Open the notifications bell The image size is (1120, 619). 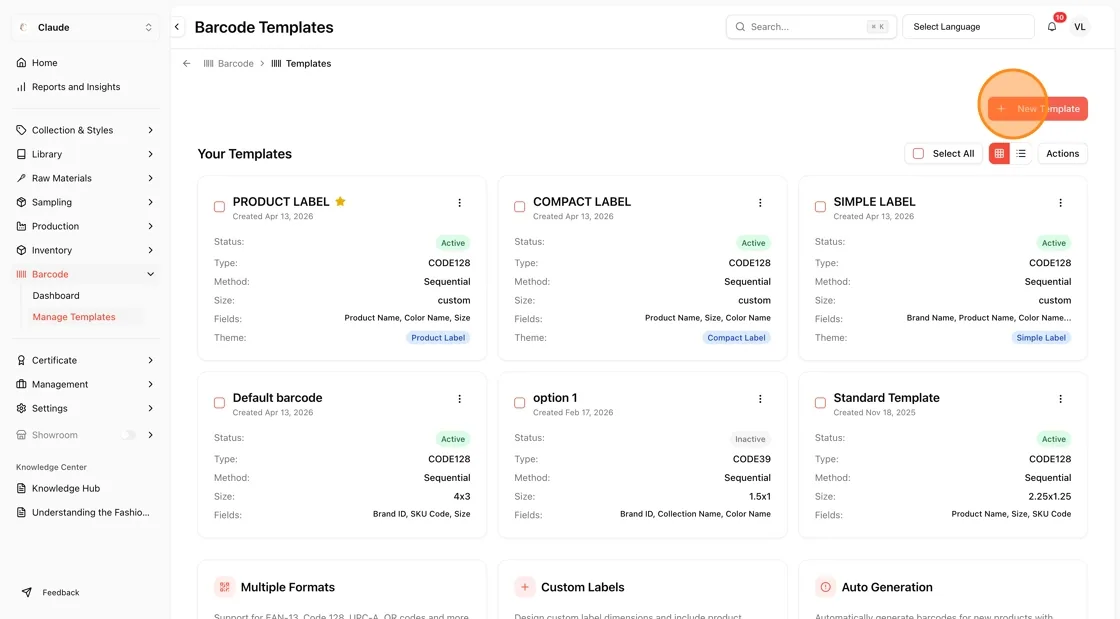[1051, 27]
